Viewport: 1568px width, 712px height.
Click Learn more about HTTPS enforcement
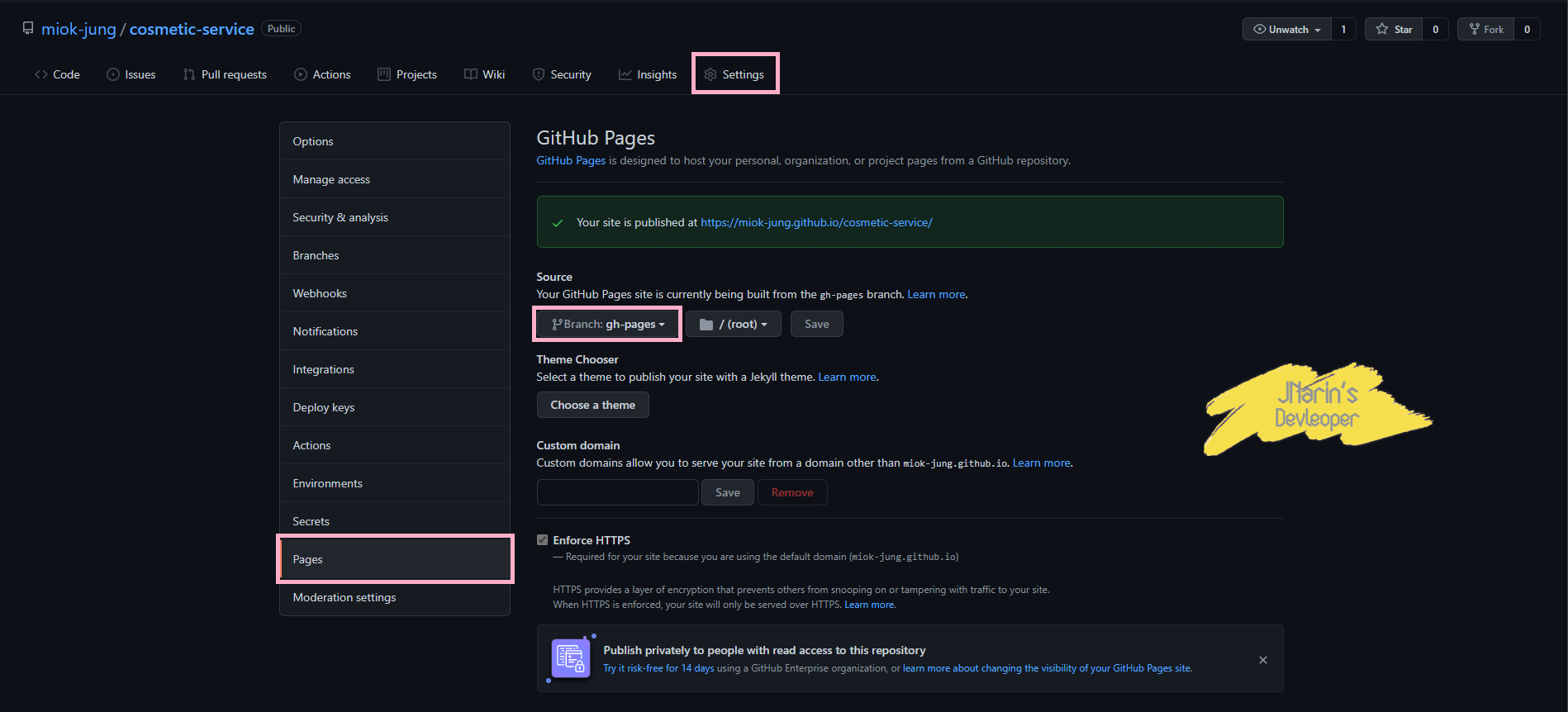pyautogui.click(x=869, y=605)
